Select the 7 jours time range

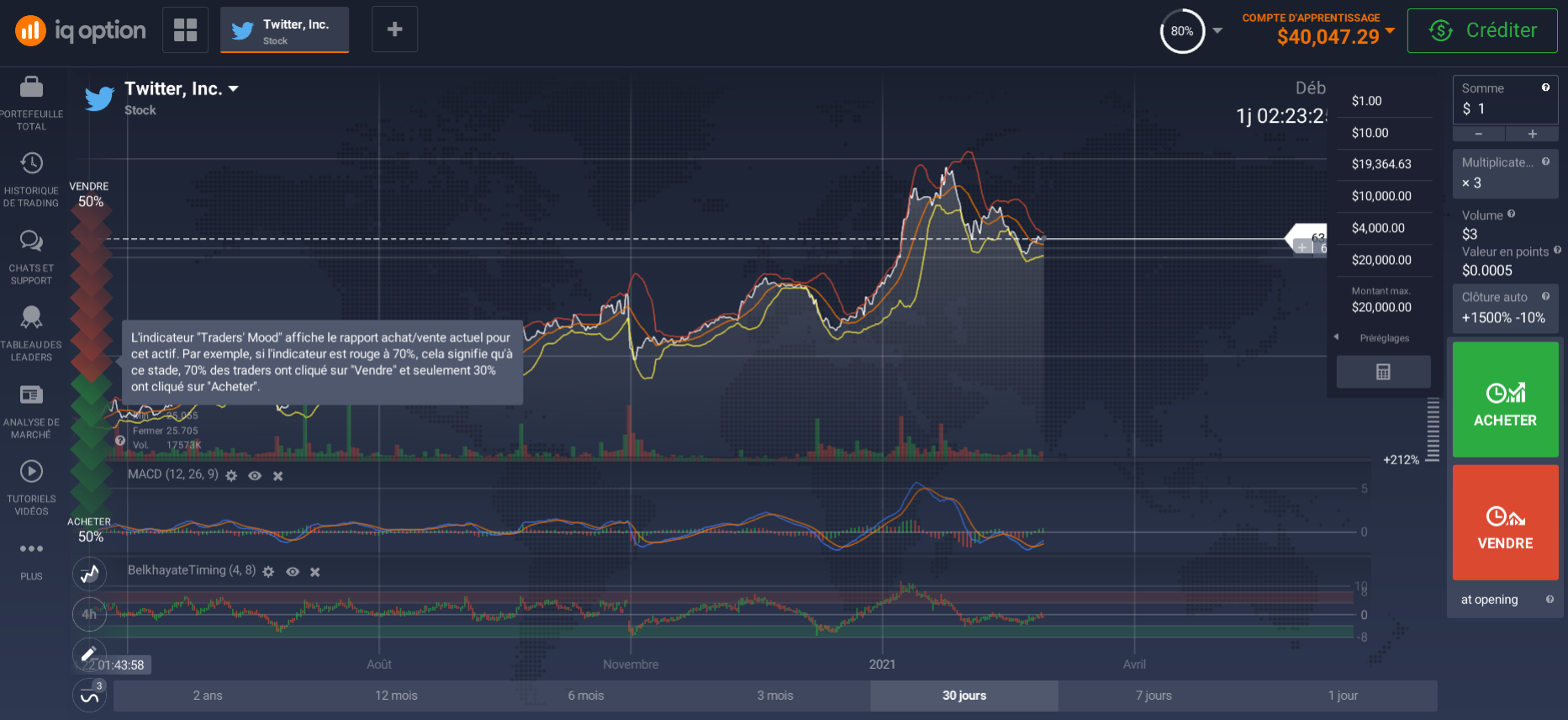(x=1154, y=696)
